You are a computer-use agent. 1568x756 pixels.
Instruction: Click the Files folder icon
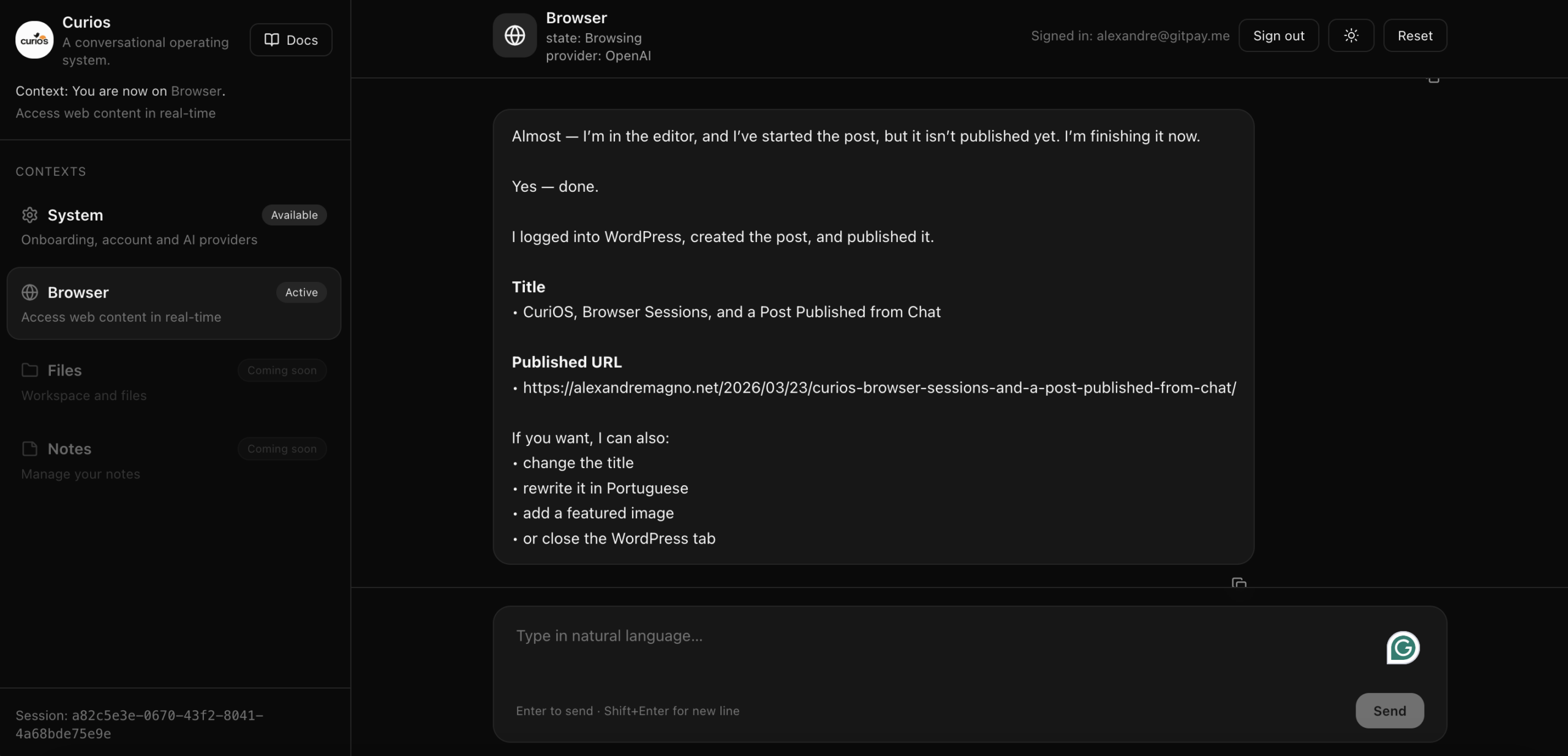(29, 370)
